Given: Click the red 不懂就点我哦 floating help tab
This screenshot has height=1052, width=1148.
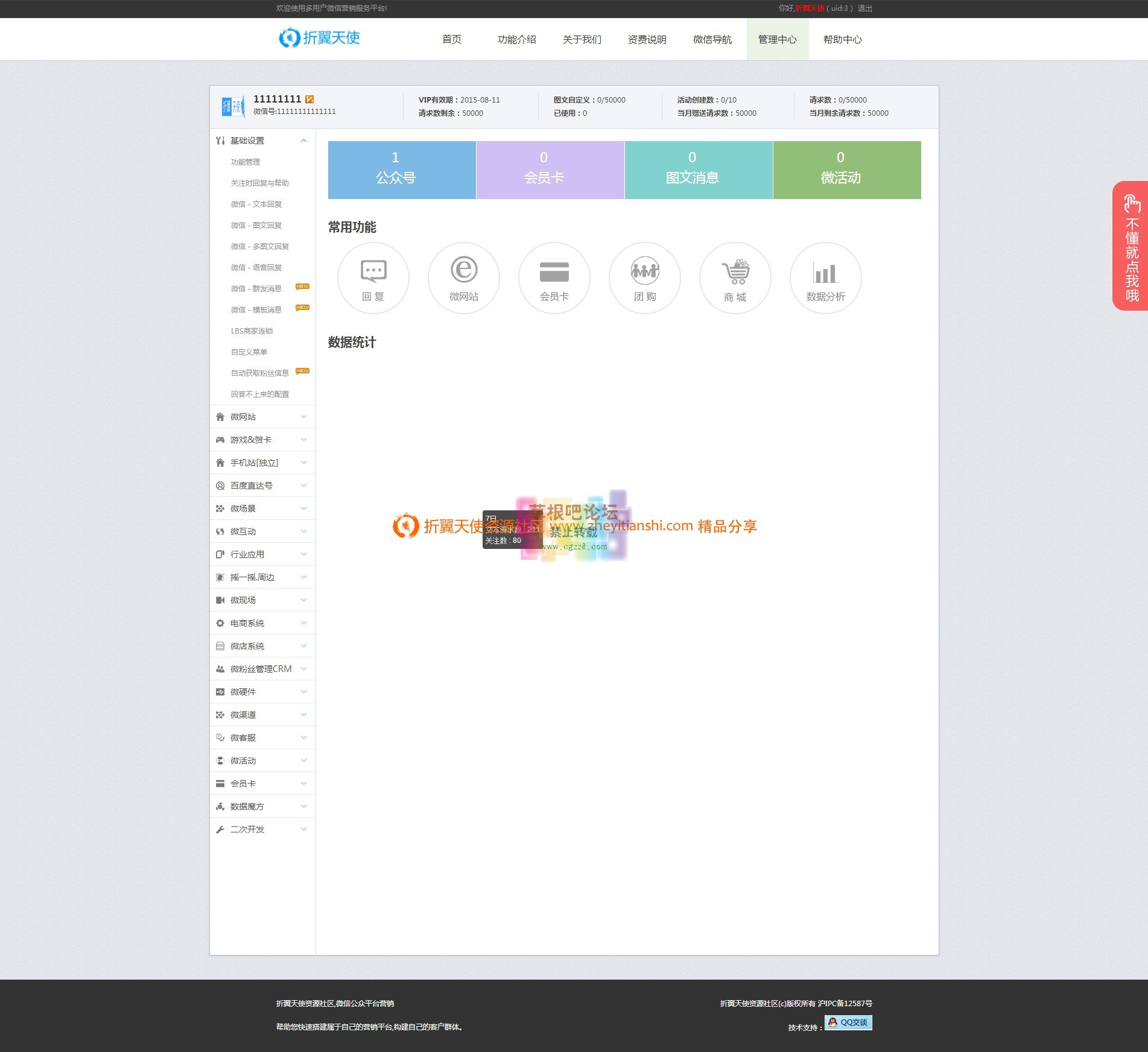Looking at the screenshot, I should [1131, 246].
